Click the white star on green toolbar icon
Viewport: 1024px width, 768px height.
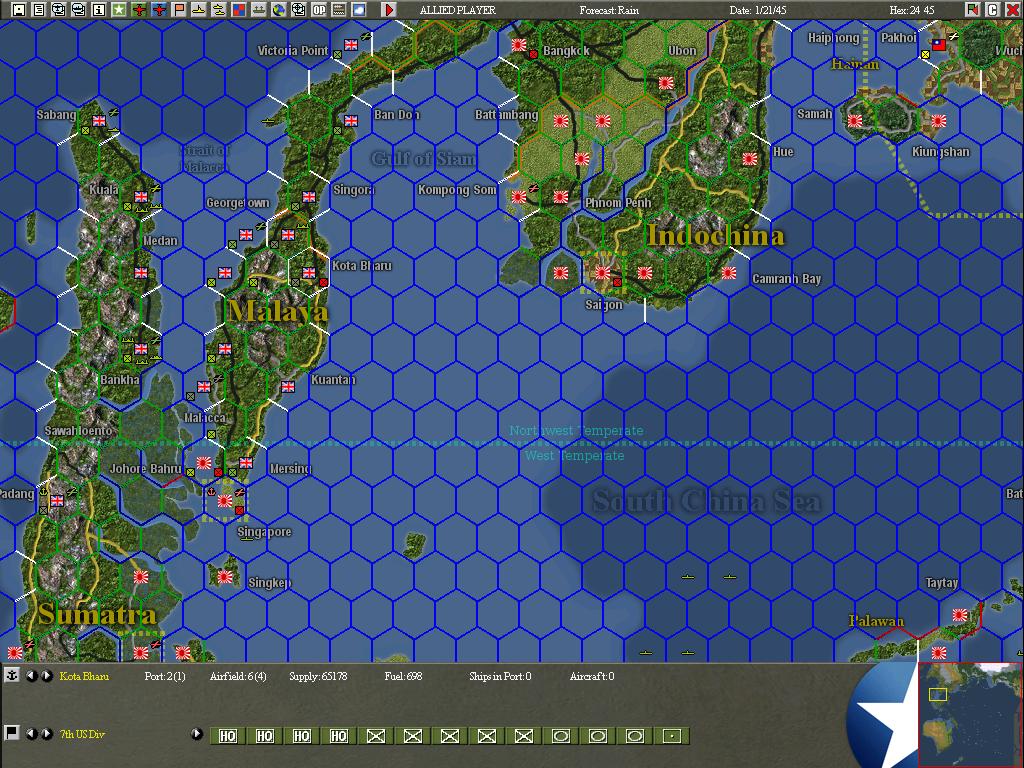point(119,9)
